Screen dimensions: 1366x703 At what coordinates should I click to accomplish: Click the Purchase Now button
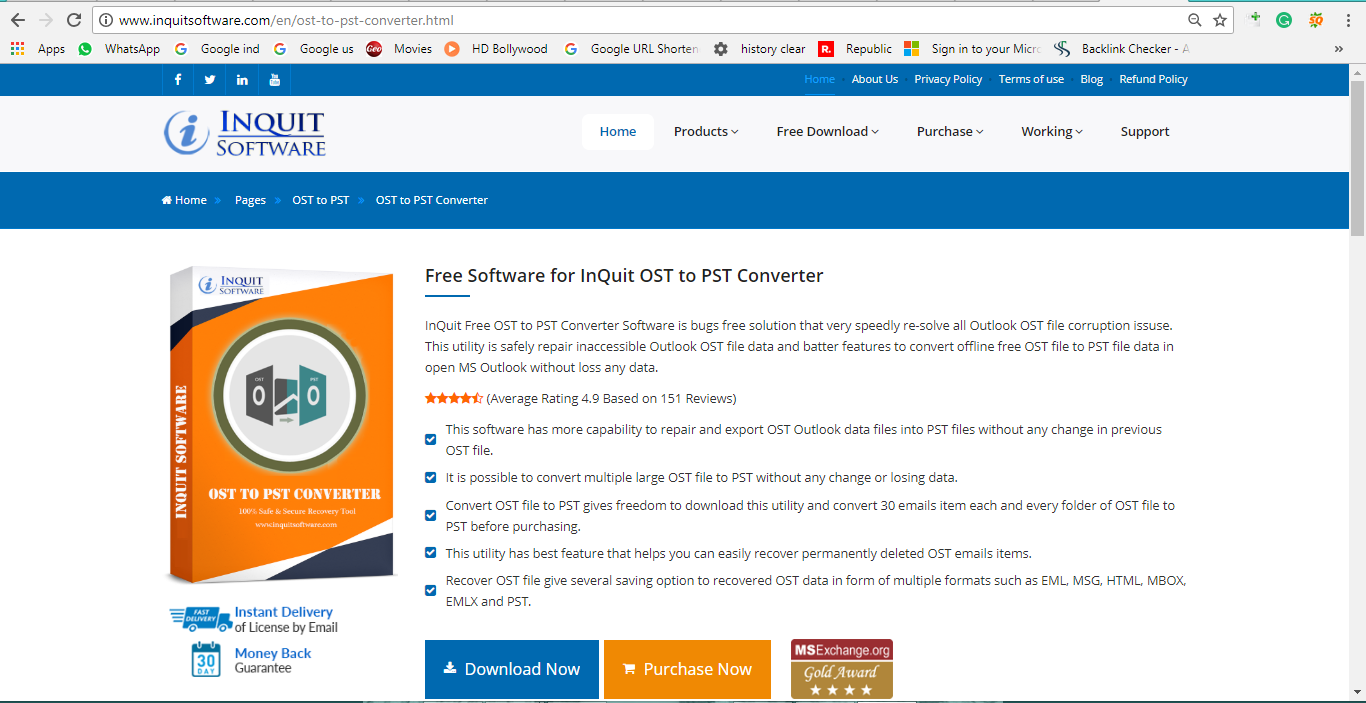pos(687,669)
